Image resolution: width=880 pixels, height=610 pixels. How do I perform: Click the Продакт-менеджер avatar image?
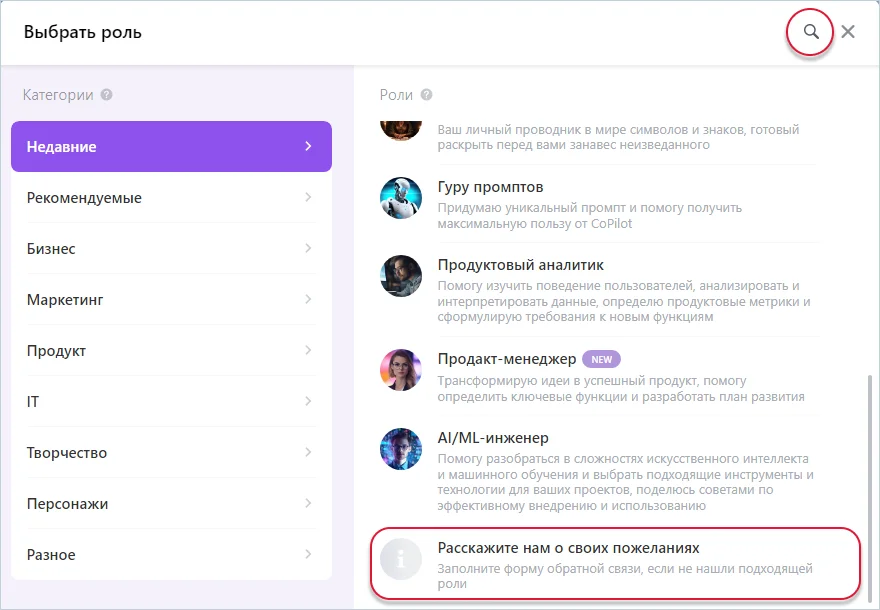point(401,370)
